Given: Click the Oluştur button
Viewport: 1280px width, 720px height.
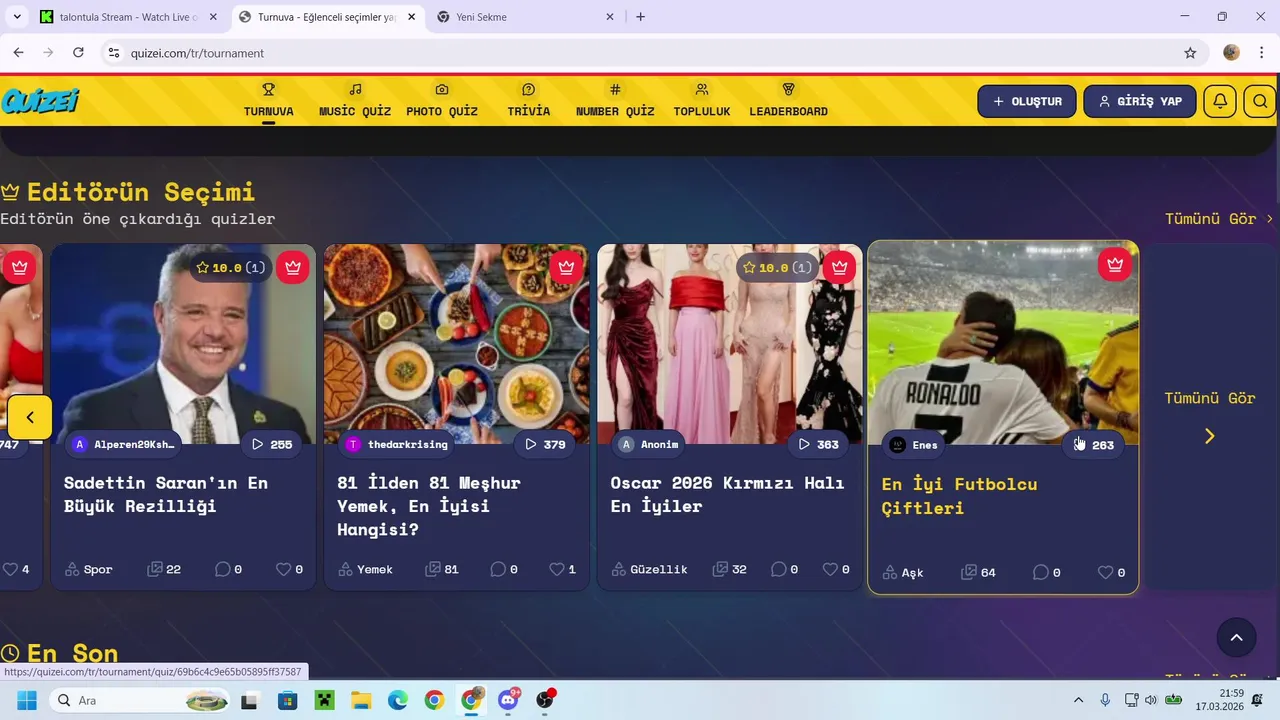Looking at the screenshot, I should [1027, 101].
